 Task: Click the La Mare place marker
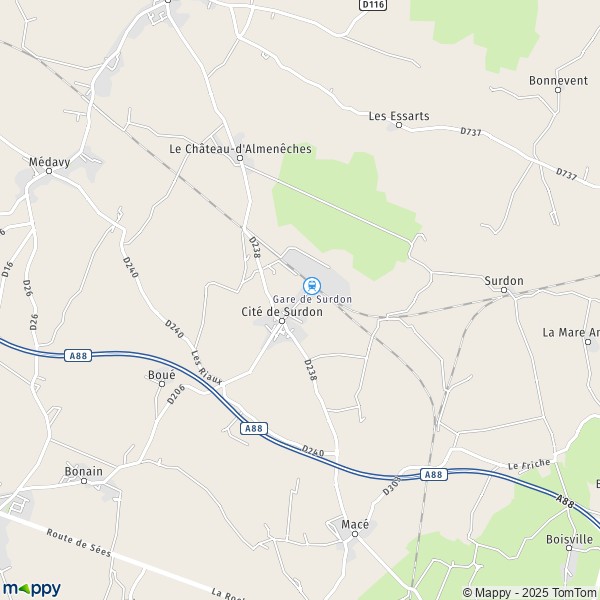(588, 342)
